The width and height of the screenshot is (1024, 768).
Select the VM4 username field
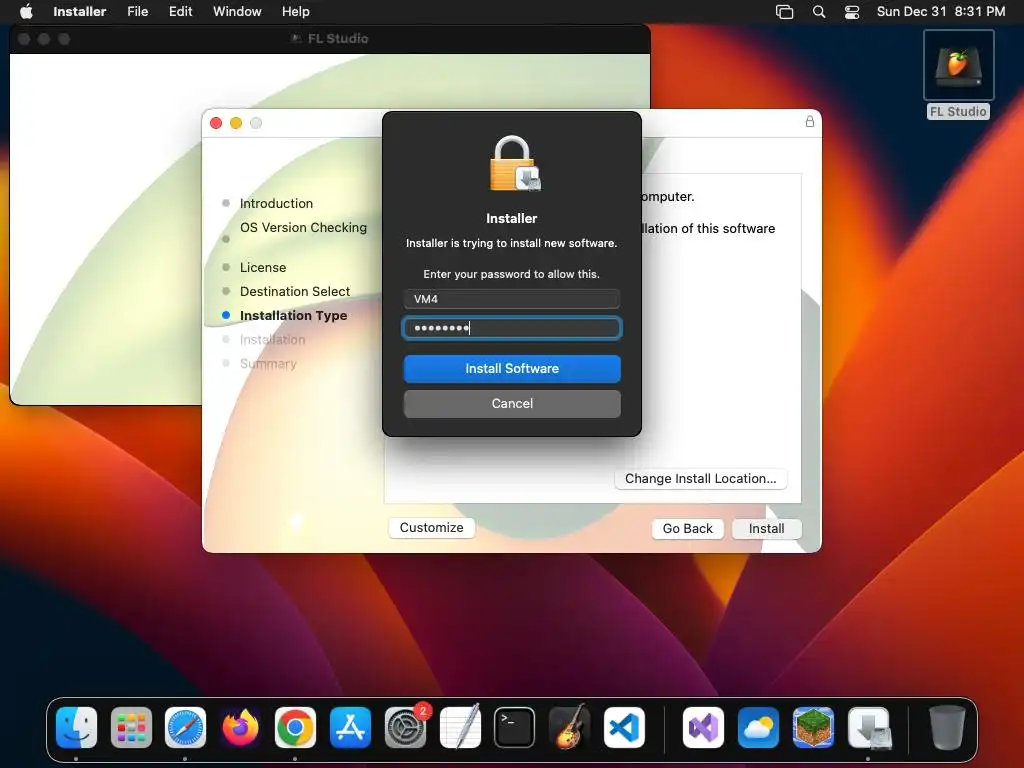coord(512,299)
